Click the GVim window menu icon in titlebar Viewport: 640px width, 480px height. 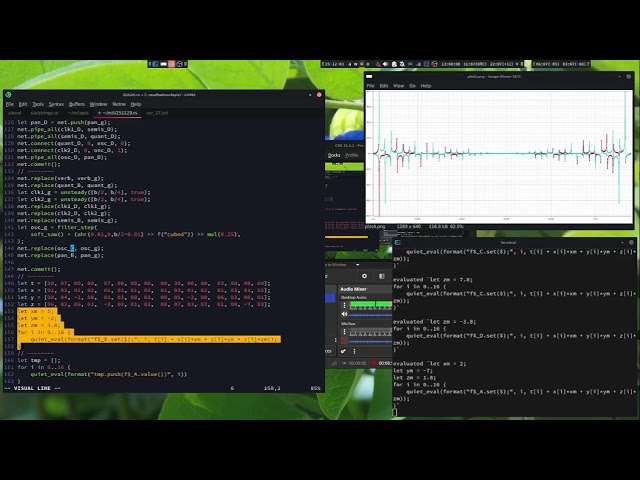click(8, 95)
